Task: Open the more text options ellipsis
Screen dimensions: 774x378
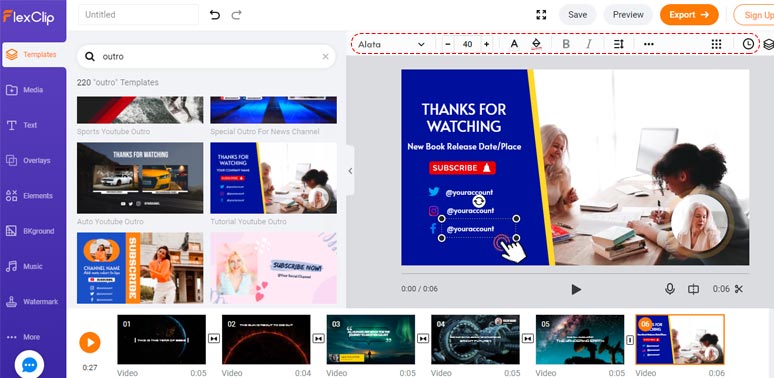Action: click(x=649, y=44)
